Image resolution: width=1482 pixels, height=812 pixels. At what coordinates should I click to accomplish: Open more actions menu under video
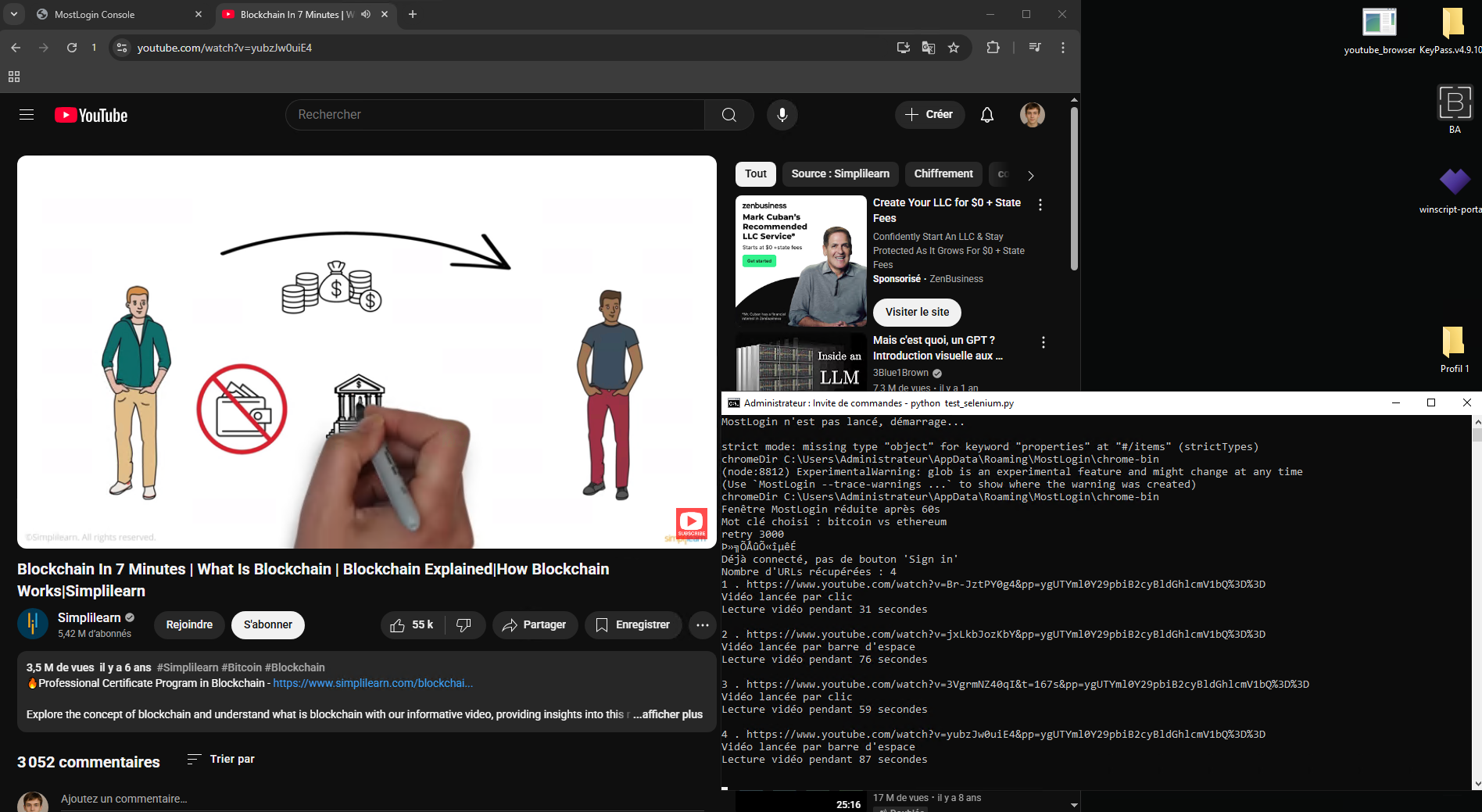click(703, 625)
